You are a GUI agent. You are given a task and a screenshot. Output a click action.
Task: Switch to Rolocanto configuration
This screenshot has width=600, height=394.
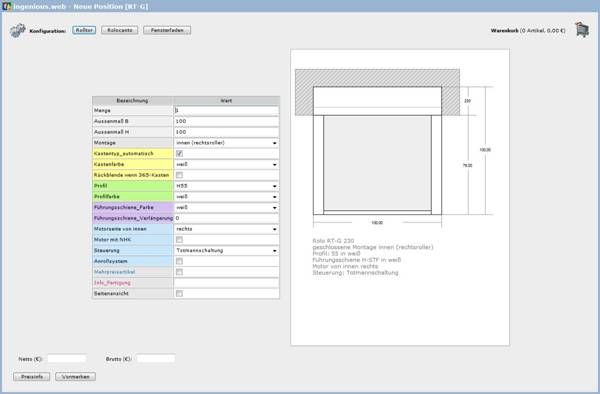click(120, 30)
